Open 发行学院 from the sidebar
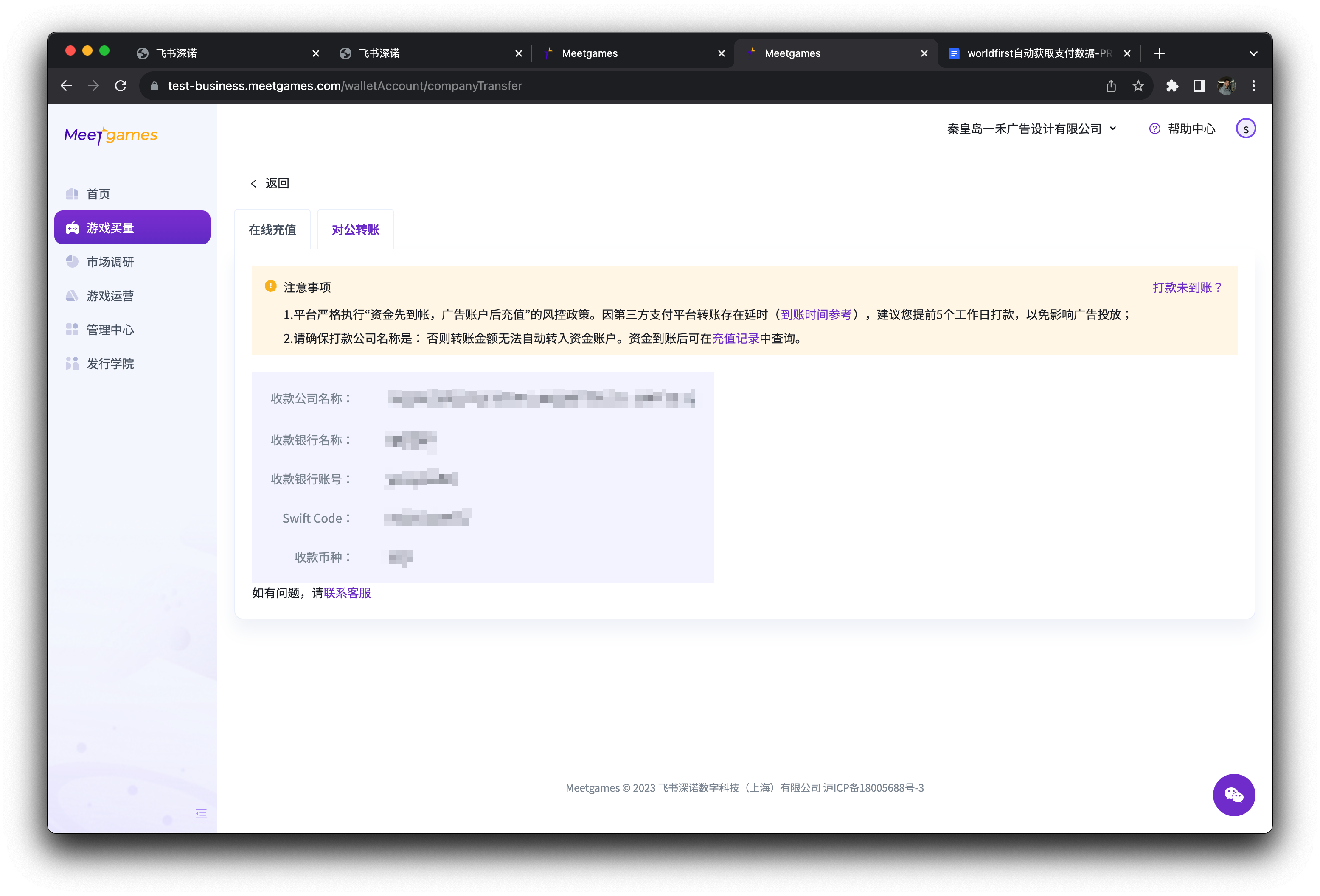1320x896 pixels. pos(110,364)
